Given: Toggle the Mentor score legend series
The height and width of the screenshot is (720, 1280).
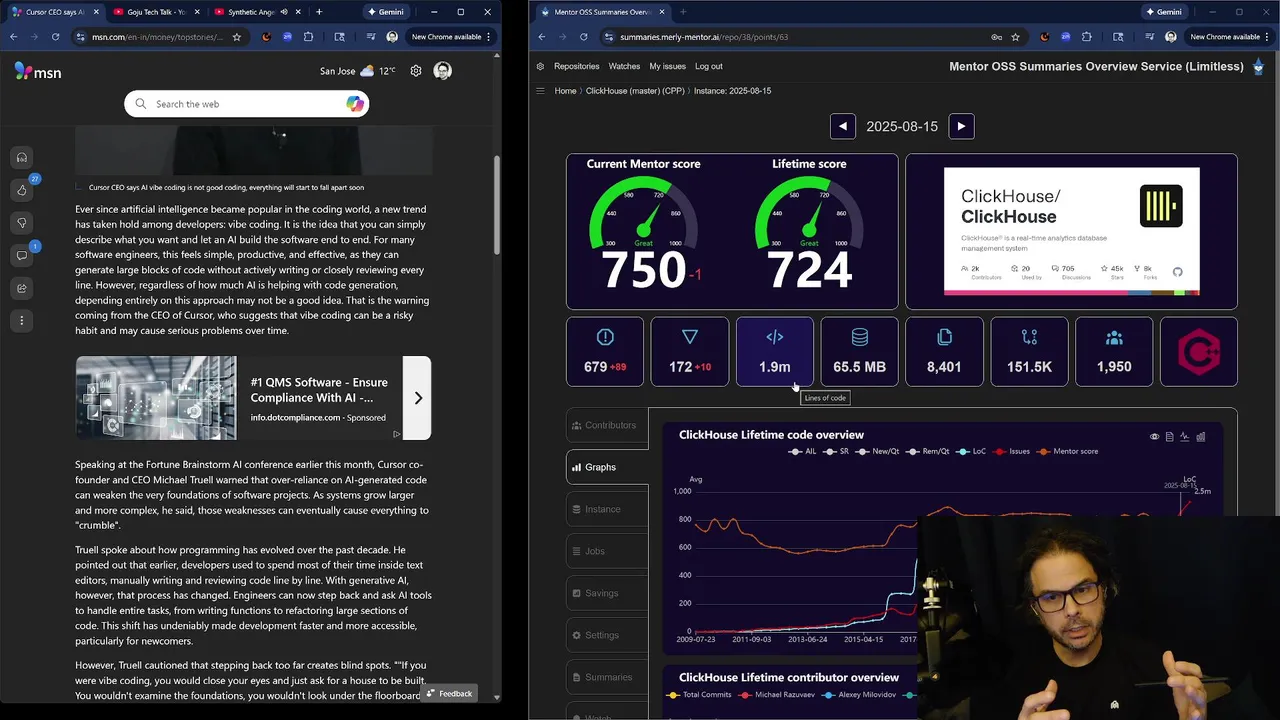Looking at the screenshot, I should pos(1068,451).
